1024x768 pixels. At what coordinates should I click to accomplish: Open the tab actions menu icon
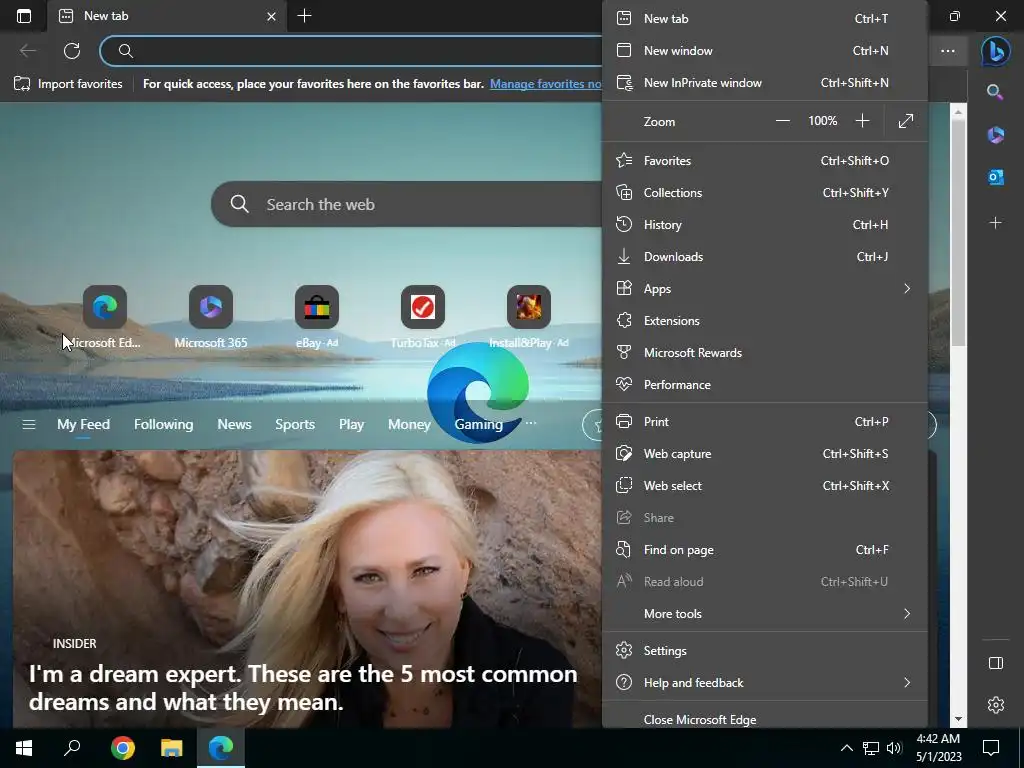[x=24, y=16]
